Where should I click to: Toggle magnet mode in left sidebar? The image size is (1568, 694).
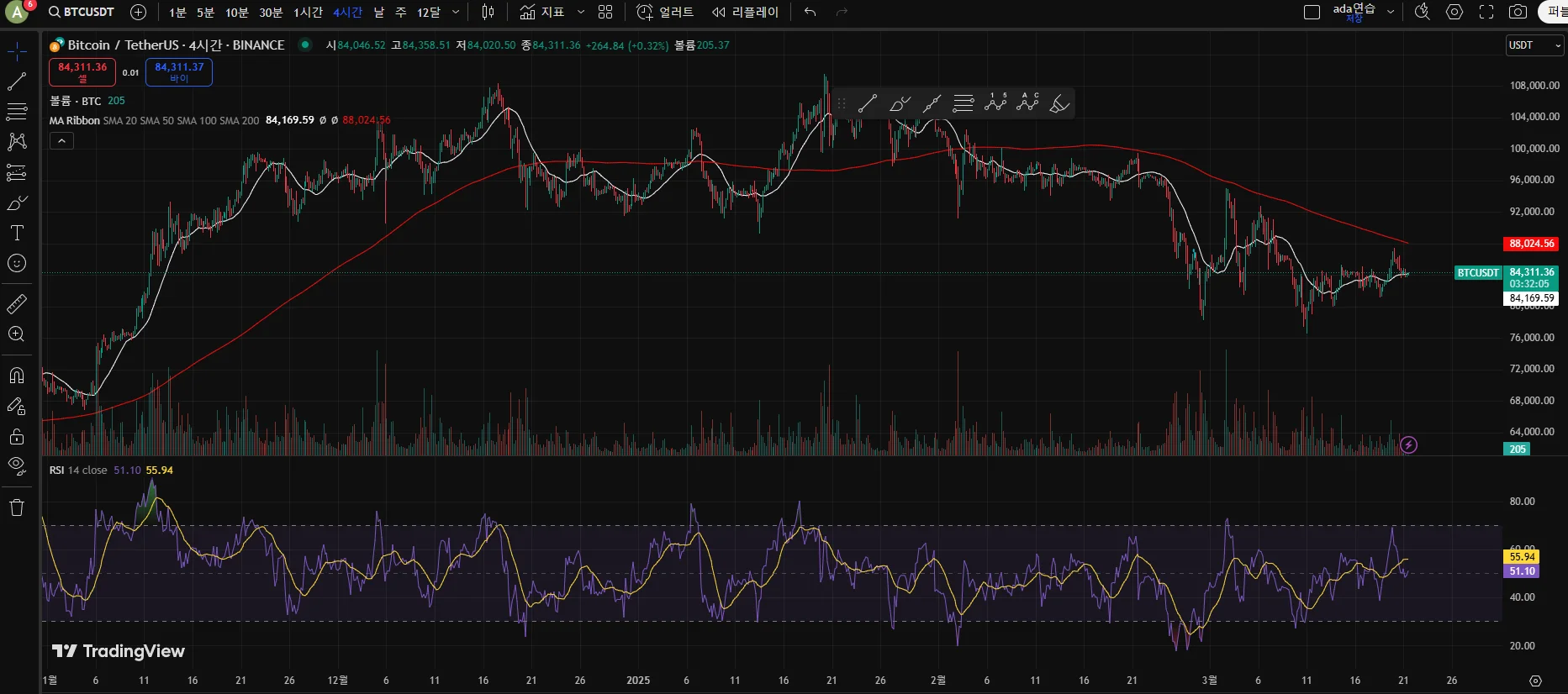[17, 376]
